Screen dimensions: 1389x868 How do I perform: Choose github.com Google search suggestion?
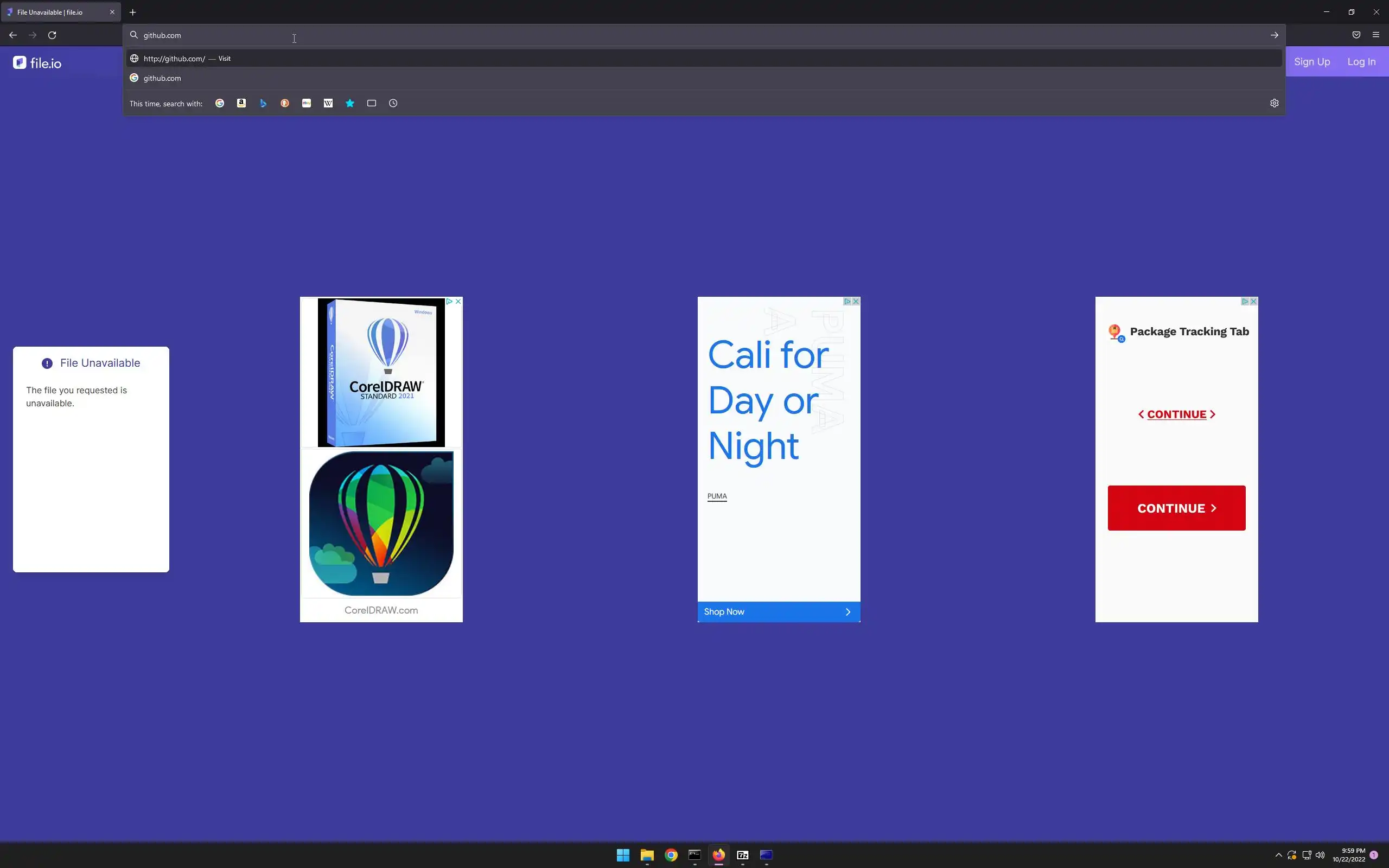[162, 78]
